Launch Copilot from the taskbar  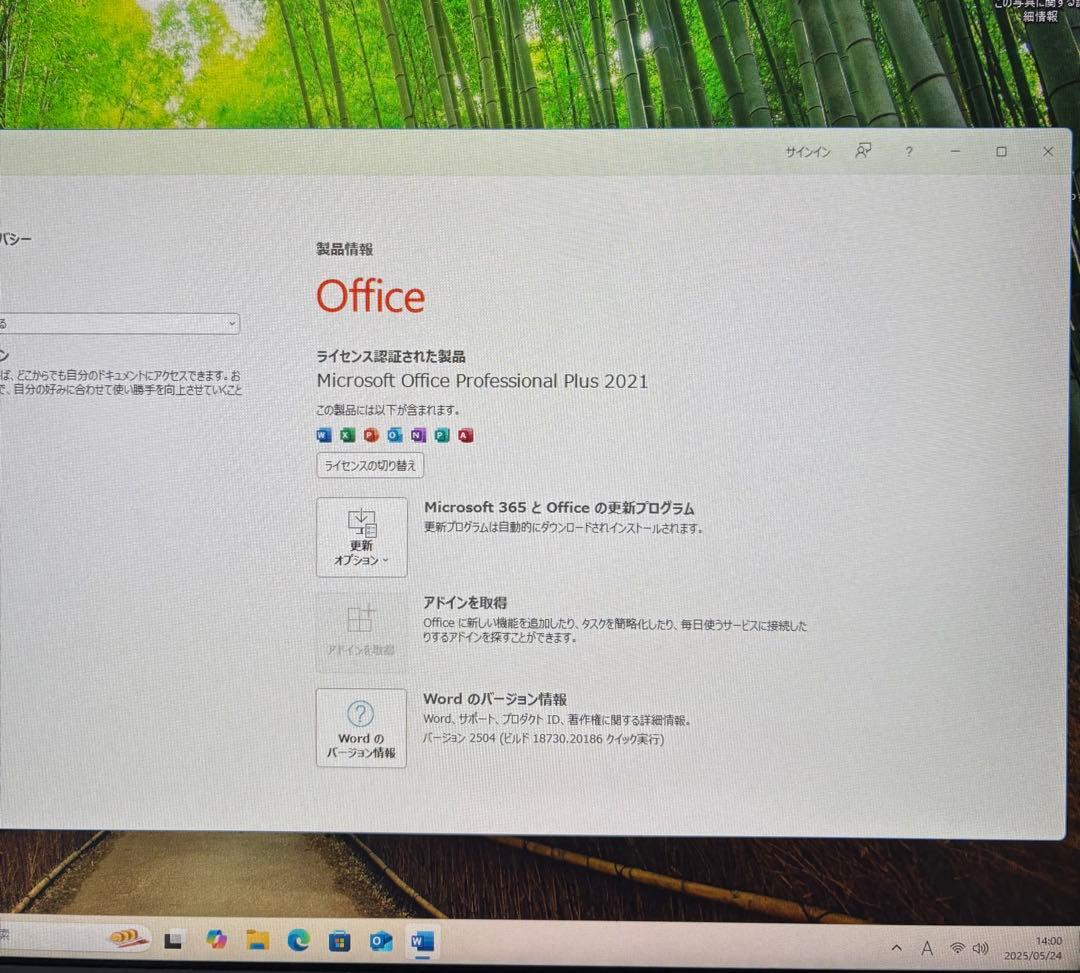[x=217, y=940]
